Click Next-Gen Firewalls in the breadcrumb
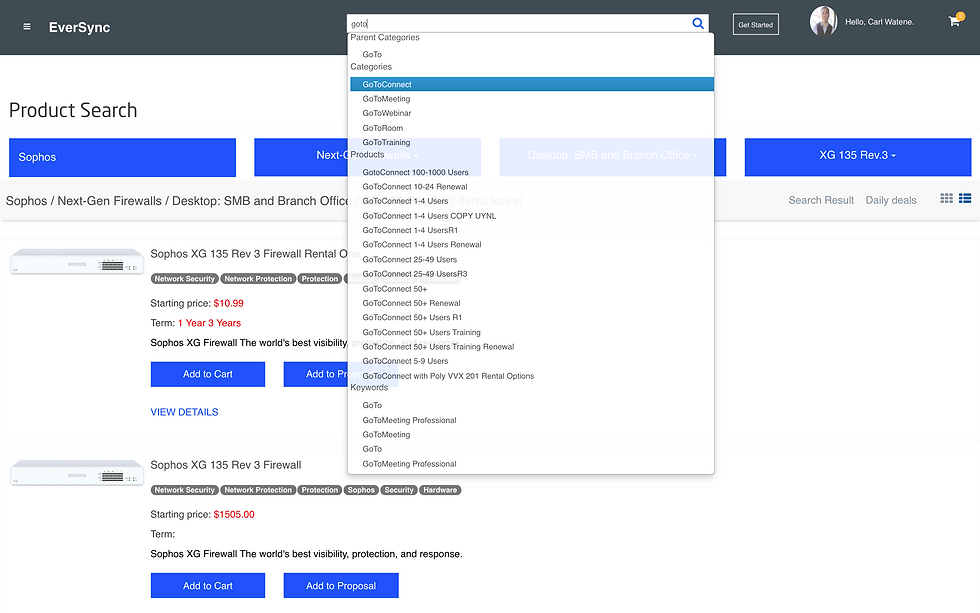Image resolution: width=980 pixels, height=613 pixels. click(x=109, y=201)
